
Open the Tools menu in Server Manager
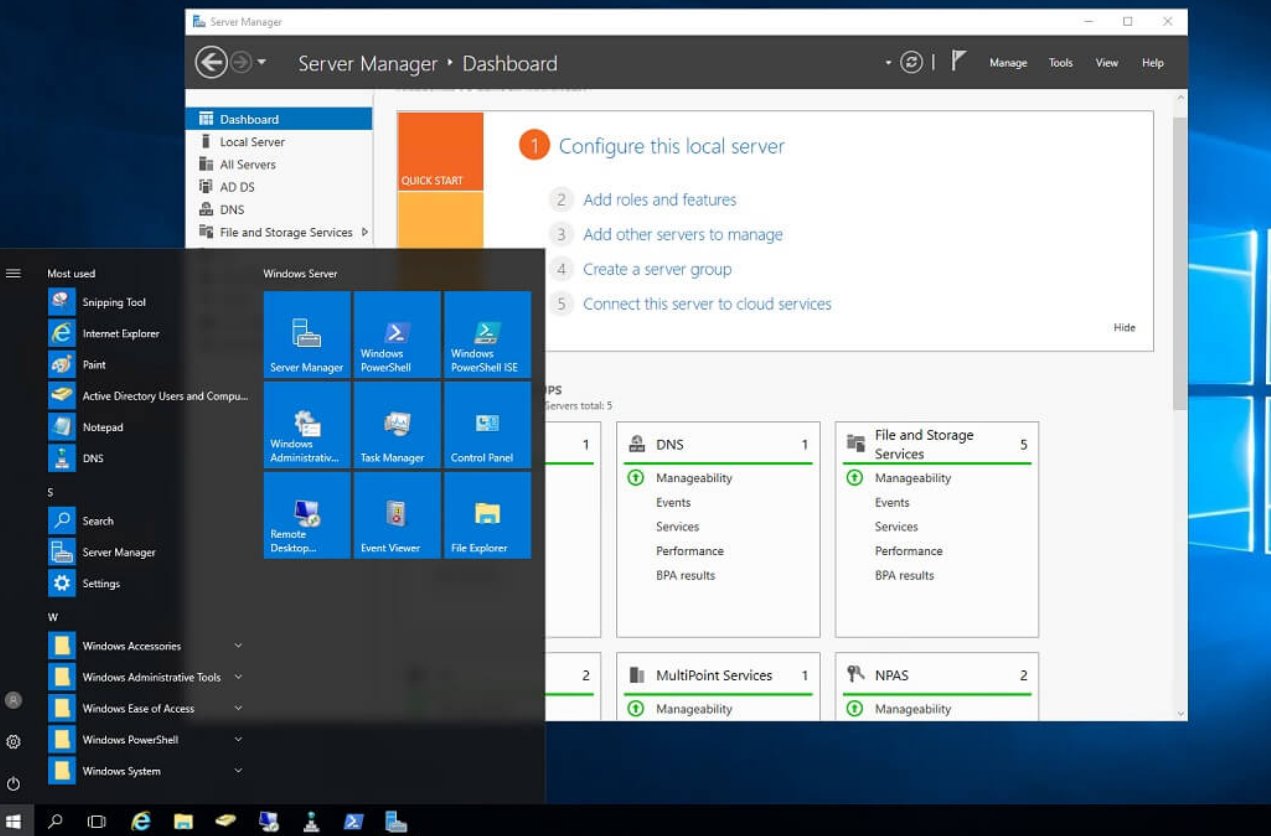[1060, 62]
